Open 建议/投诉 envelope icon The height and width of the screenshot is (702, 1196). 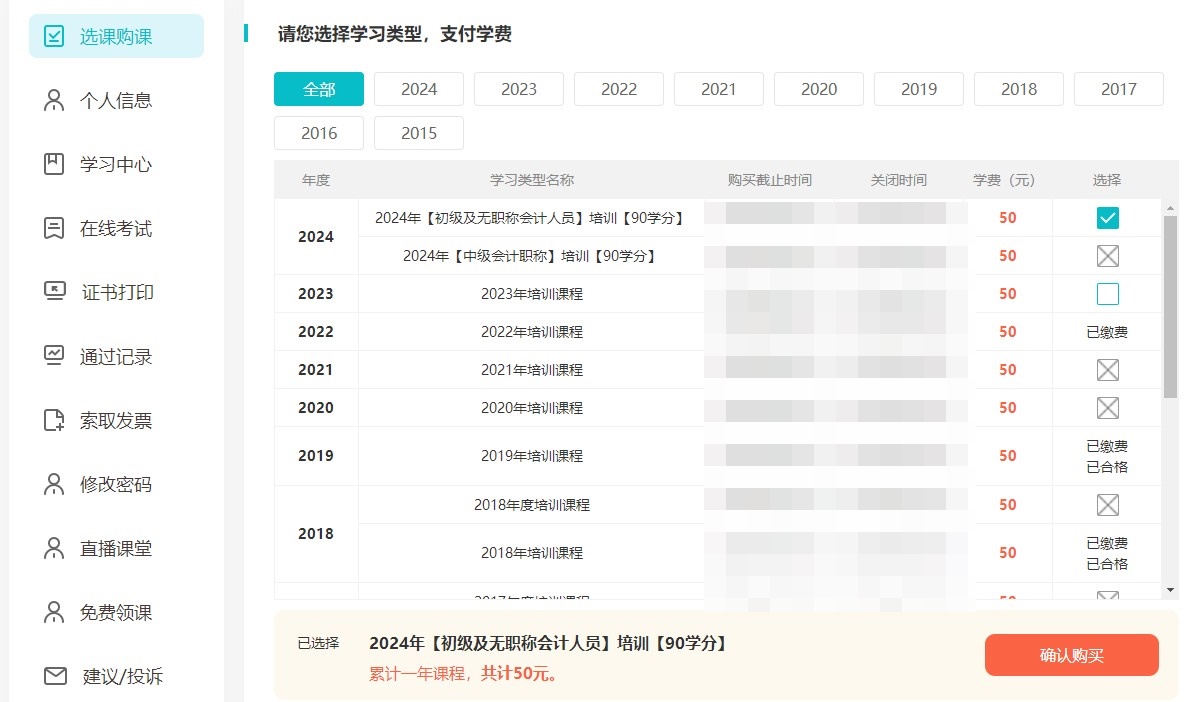click(55, 676)
